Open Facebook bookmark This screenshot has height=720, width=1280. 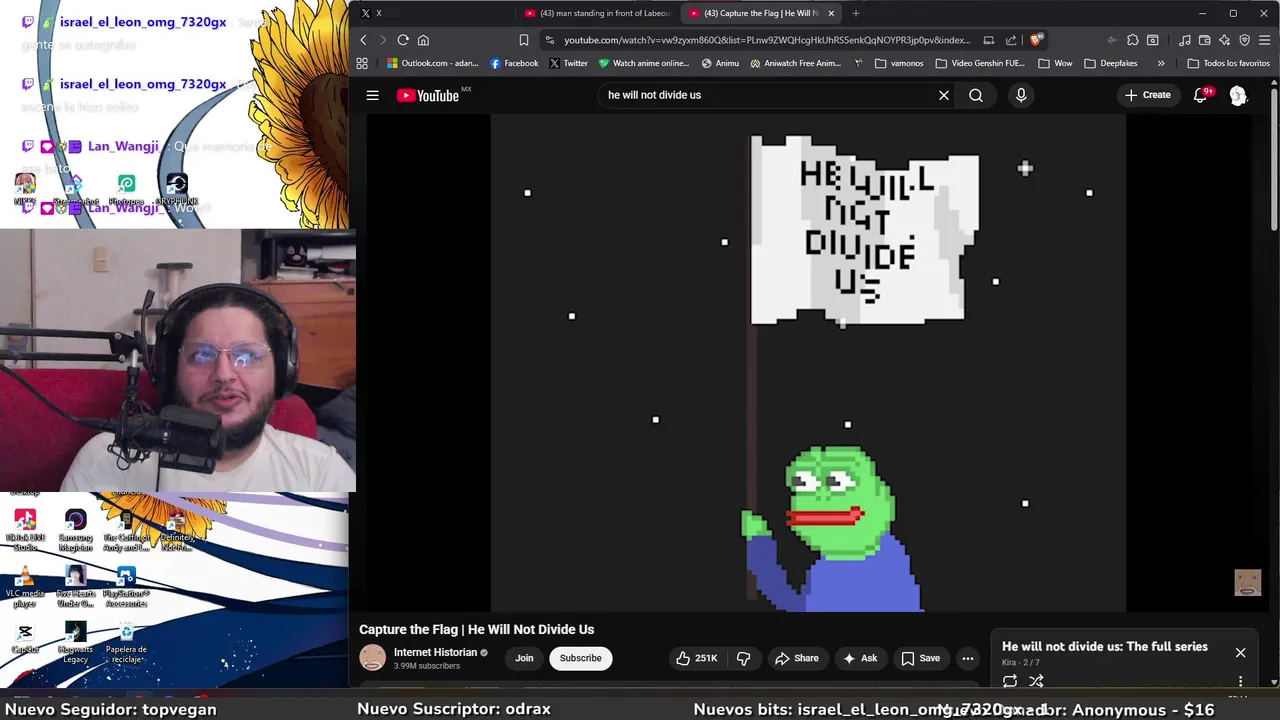pyautogui.click(x=514, y=63)
